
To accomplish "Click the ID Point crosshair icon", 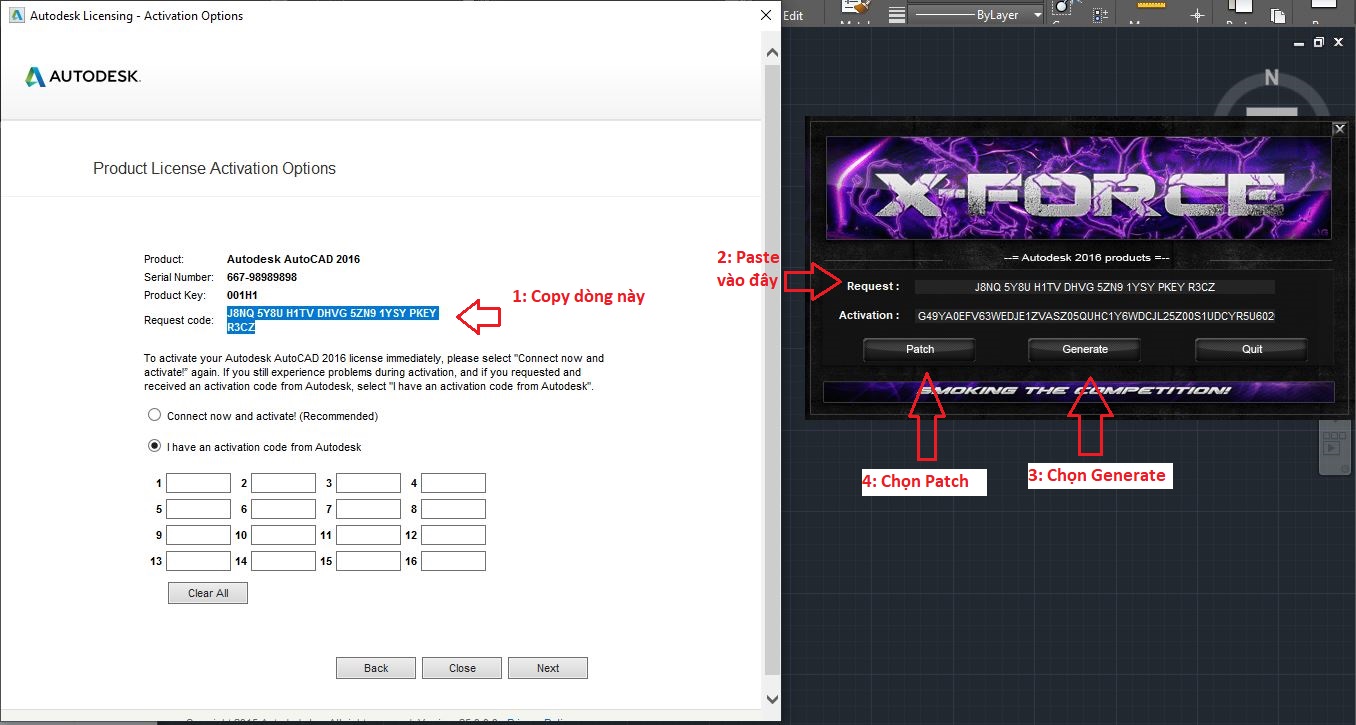I will click(x=1197, y=15).
